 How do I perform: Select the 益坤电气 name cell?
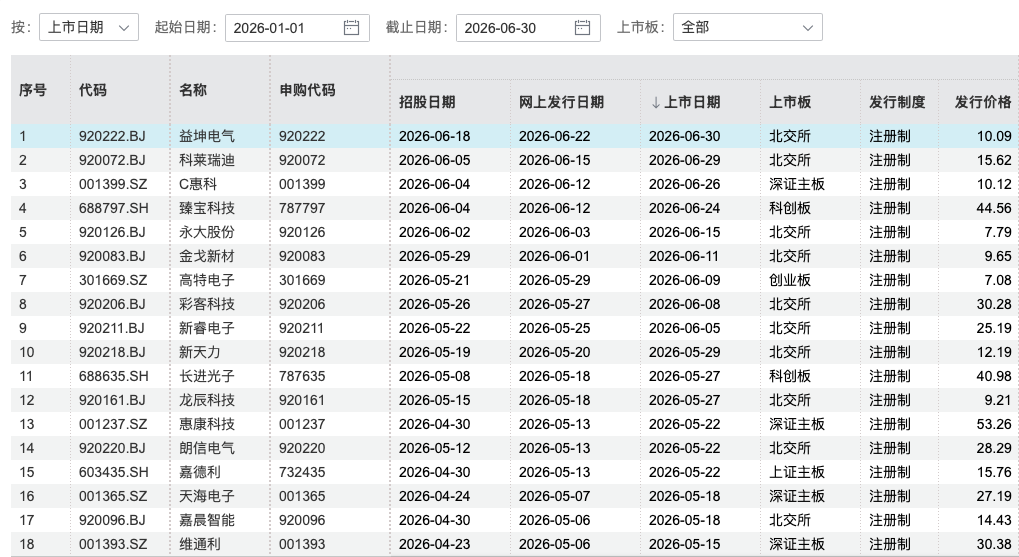207,136
